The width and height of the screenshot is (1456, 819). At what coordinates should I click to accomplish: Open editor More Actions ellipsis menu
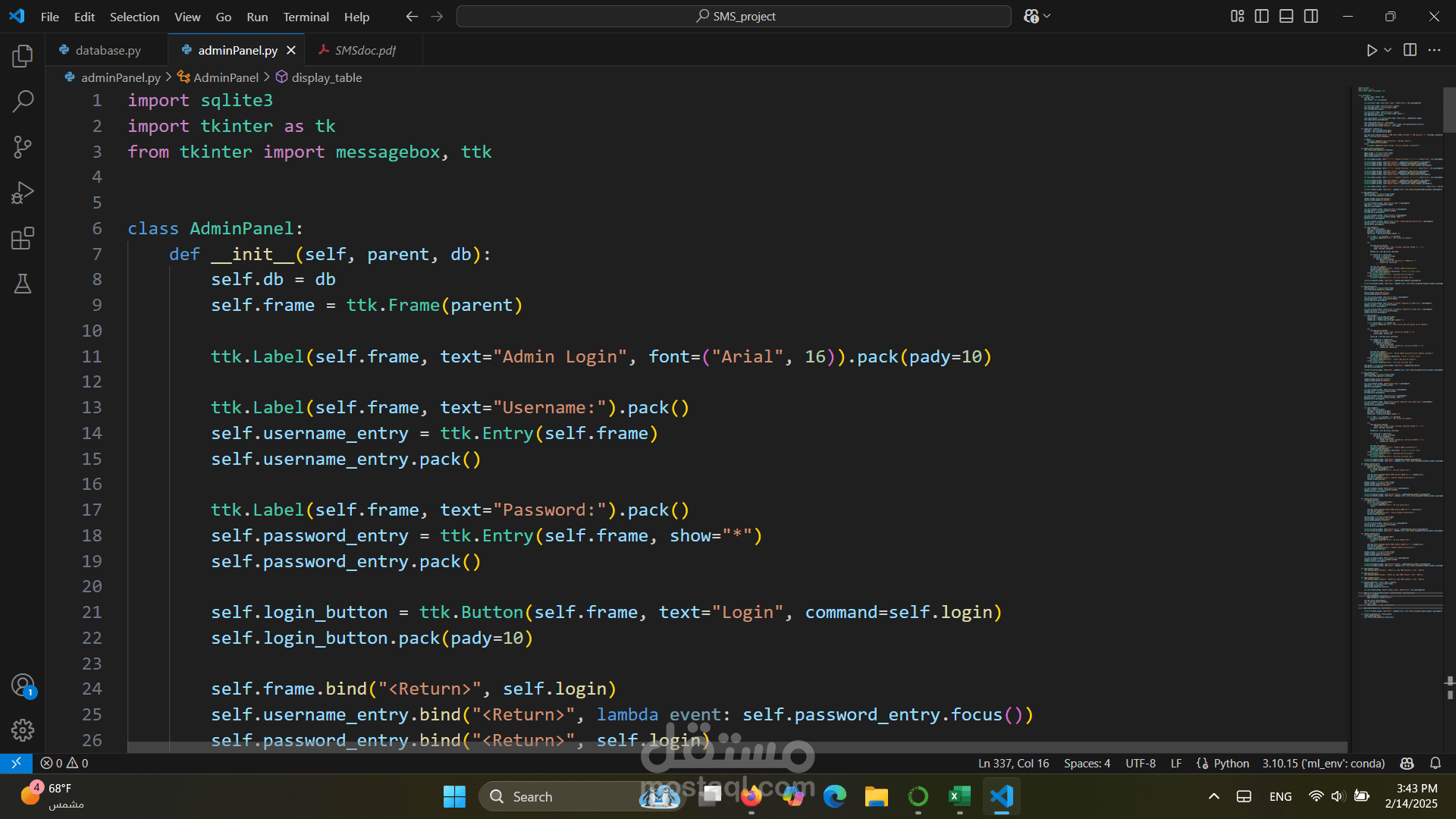pos(1434,50)
